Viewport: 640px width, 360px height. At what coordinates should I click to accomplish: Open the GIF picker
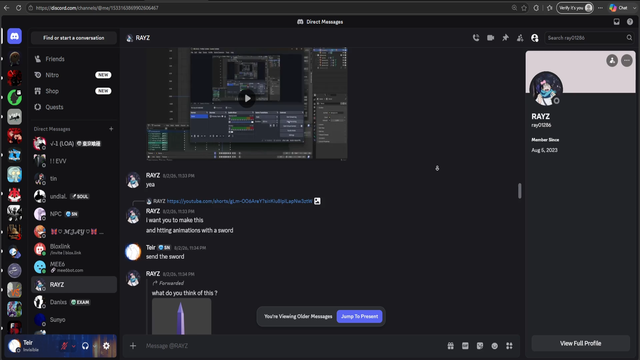tap(465, 346)
